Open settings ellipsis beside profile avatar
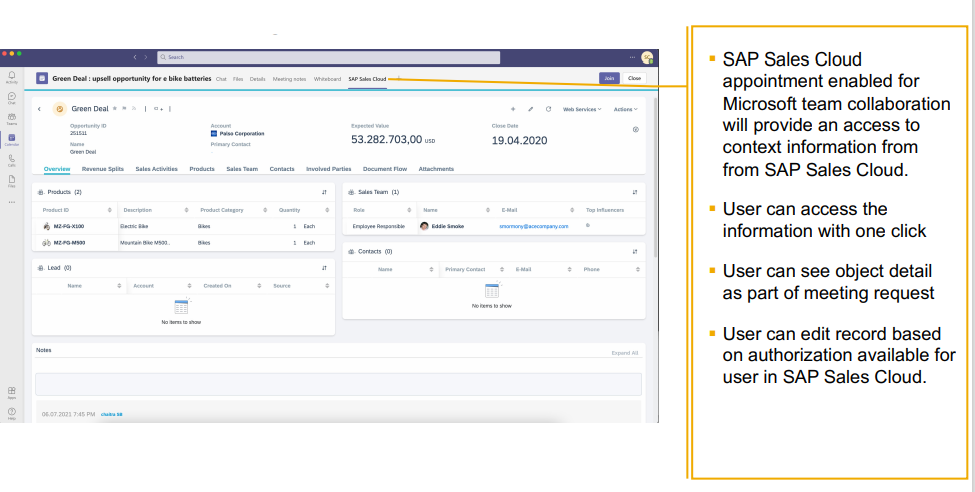The image size is (975, 492). (632, 57)
